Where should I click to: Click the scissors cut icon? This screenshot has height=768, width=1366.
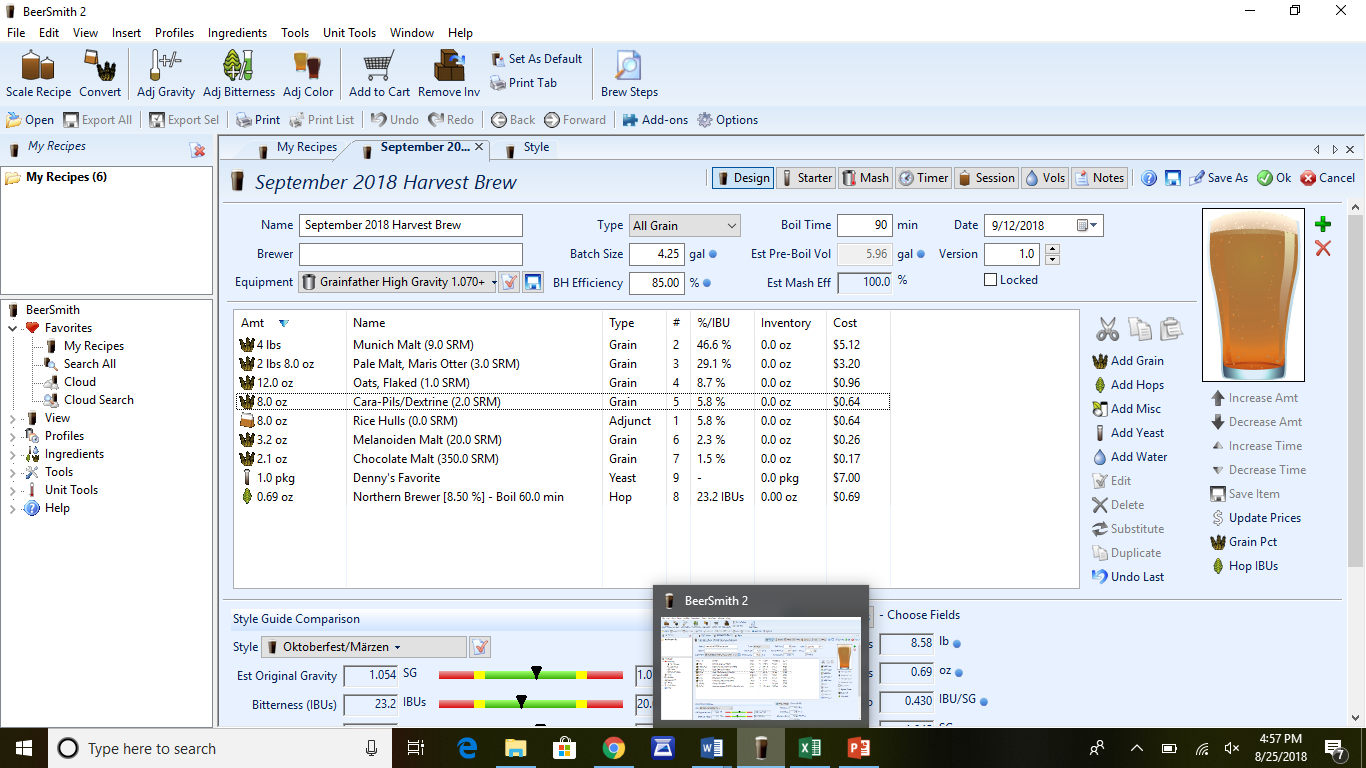(x=1107, y=328)
